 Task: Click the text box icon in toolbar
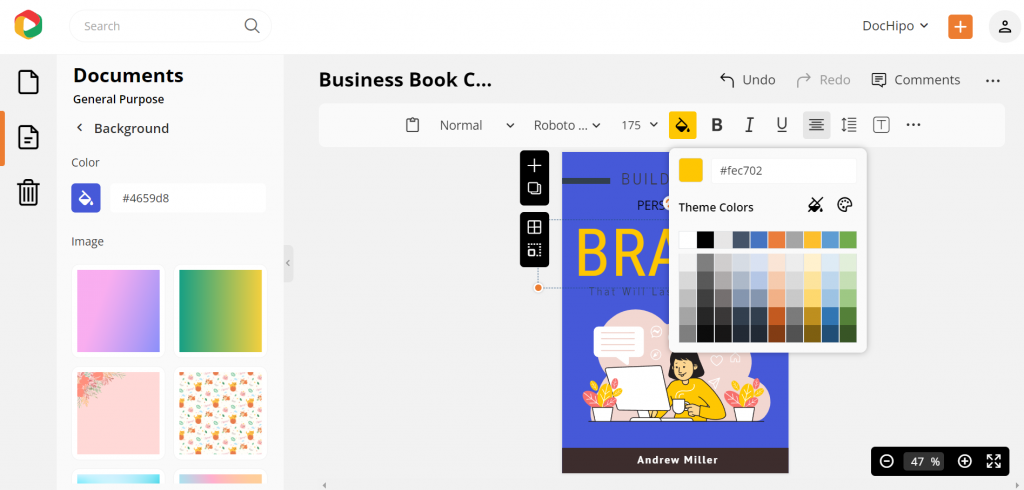pos(881,125)
